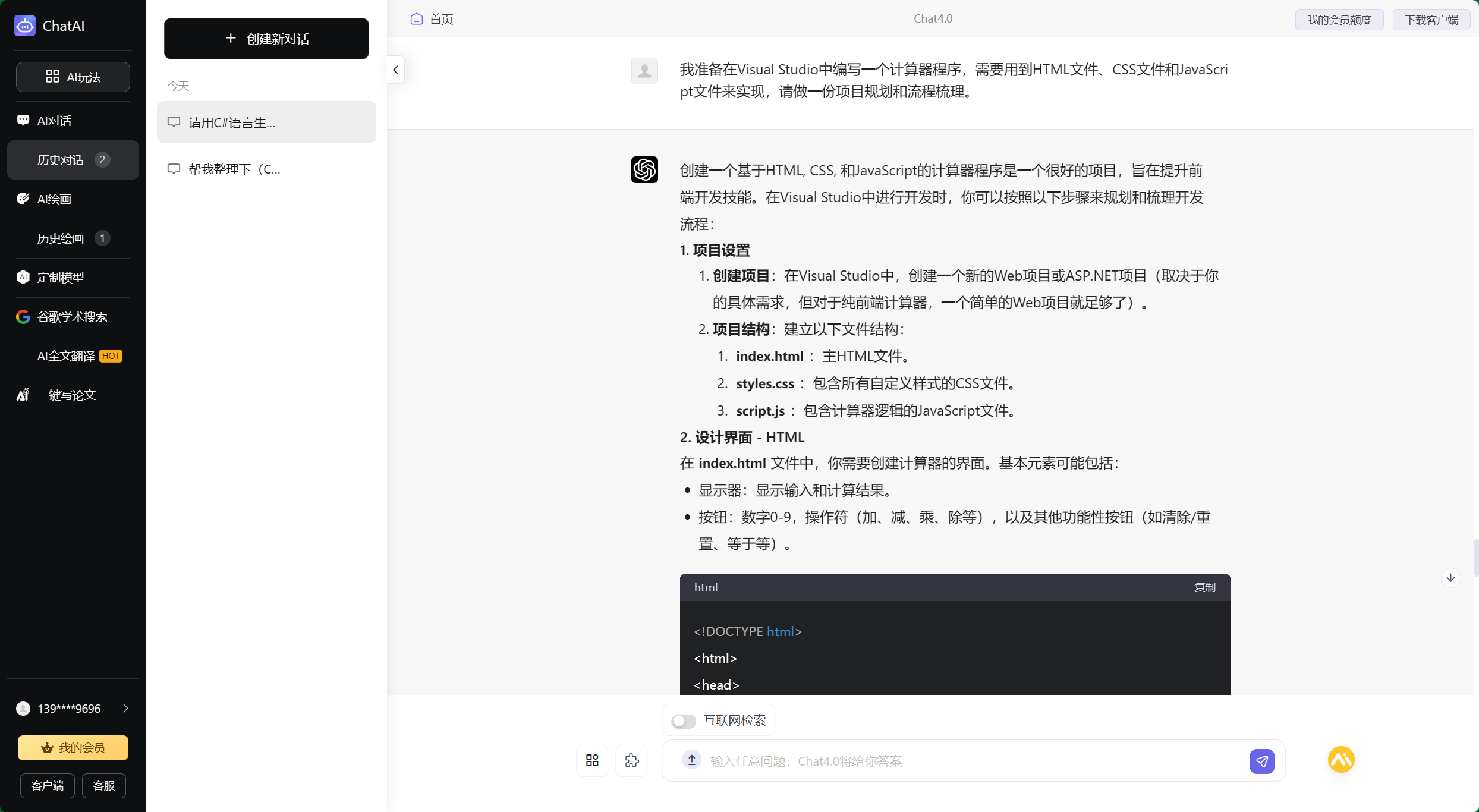The image size is (1479, 812).
Task: Click the chat area vertical scrollbar
Action: 1476,558
